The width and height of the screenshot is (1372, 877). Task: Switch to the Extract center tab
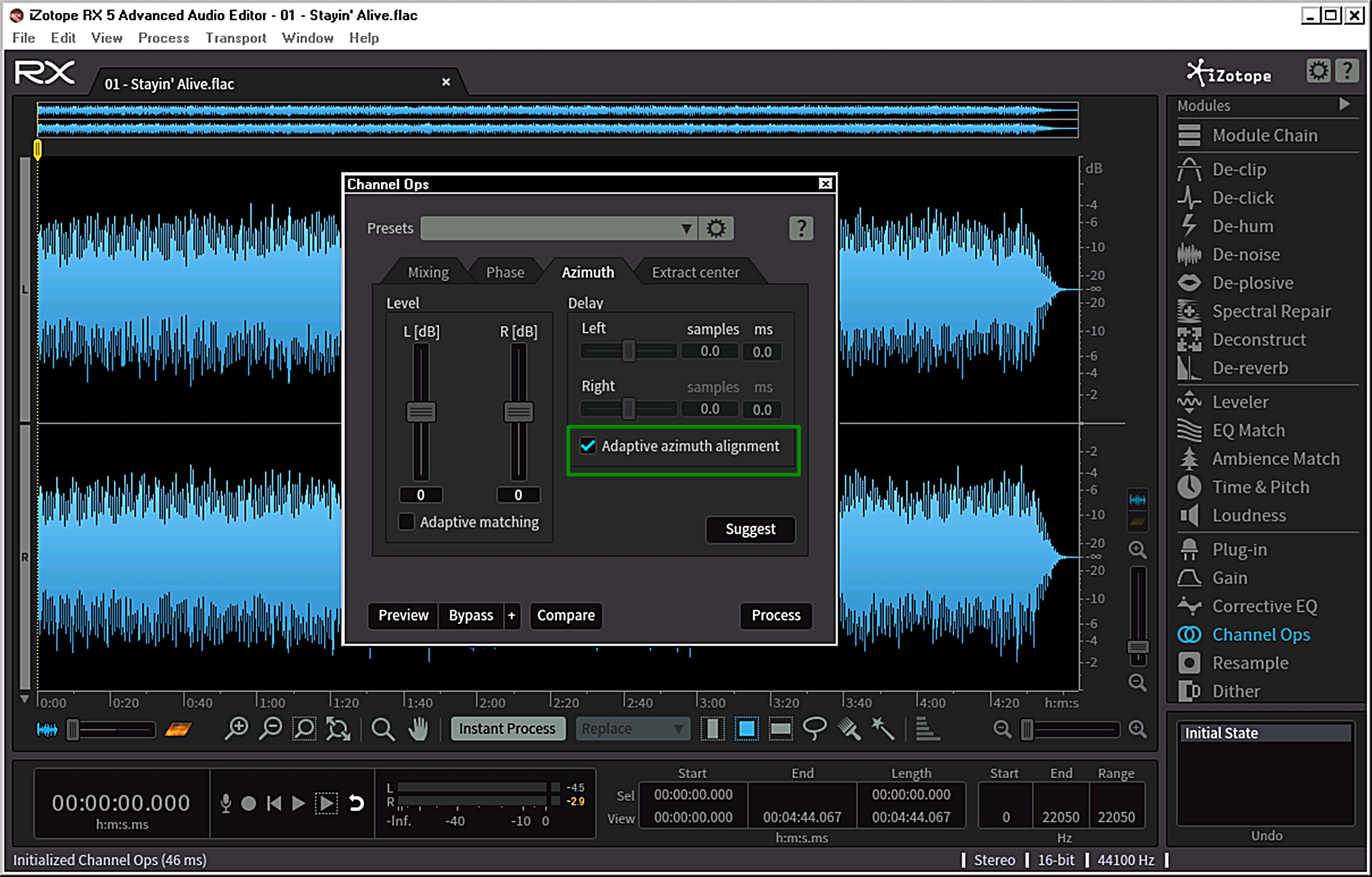click(695, 273)
